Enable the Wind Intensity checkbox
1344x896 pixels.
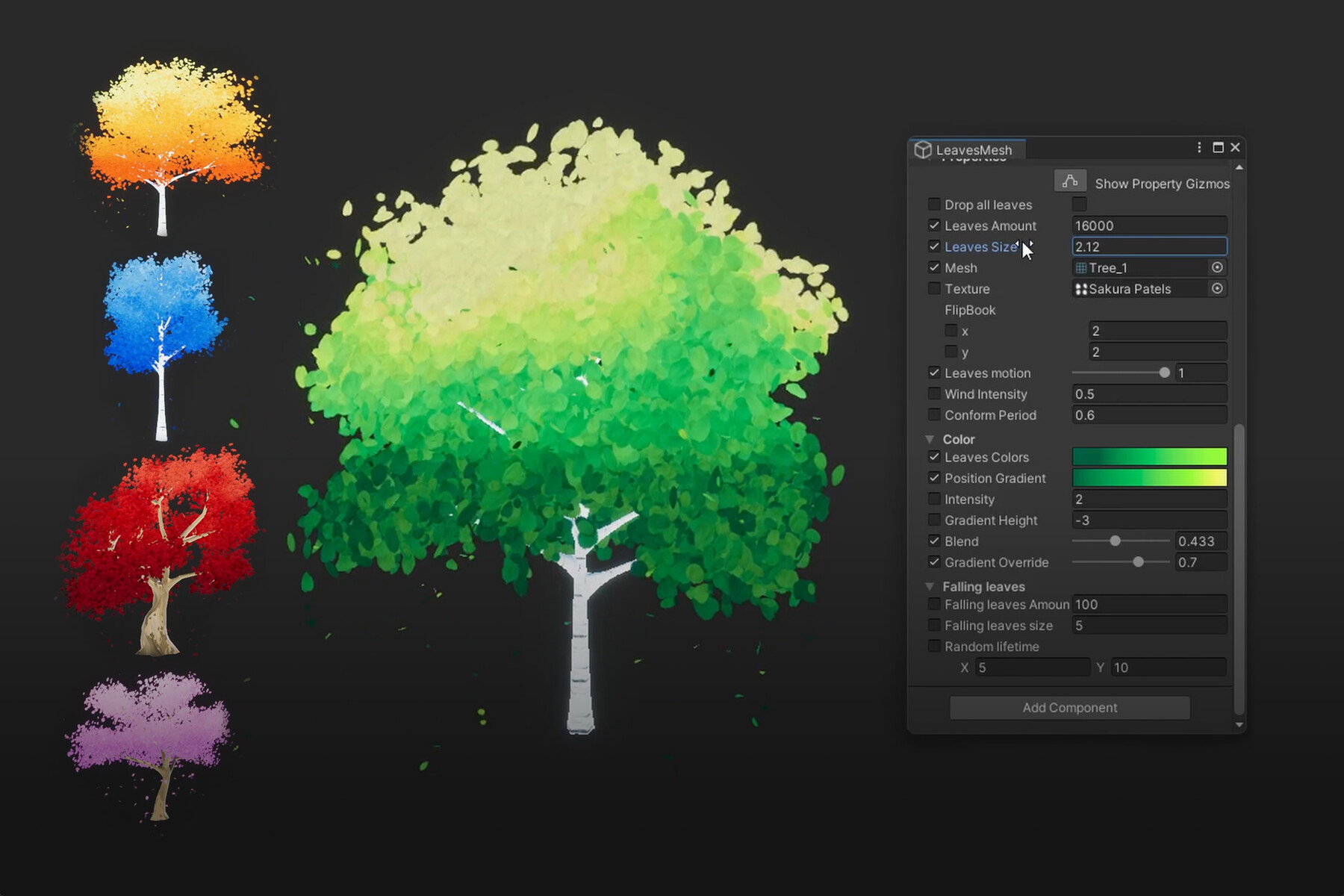tap(934, 393)
